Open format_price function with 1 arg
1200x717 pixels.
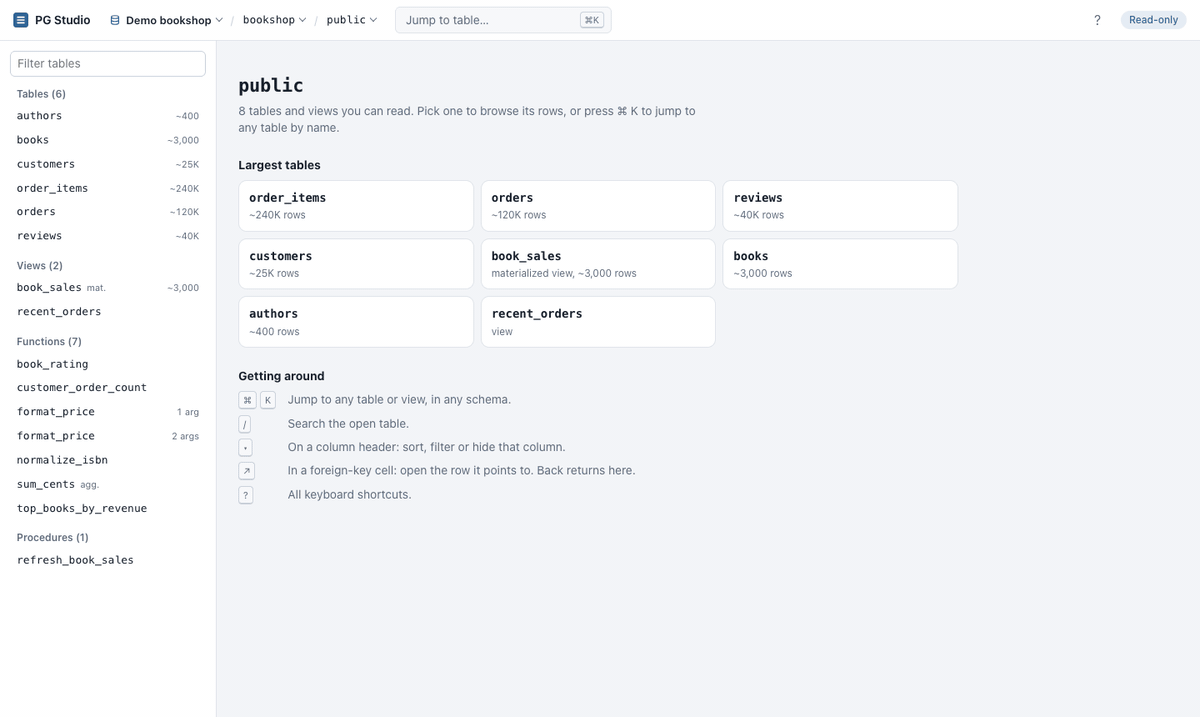click(x=108, y=412)
